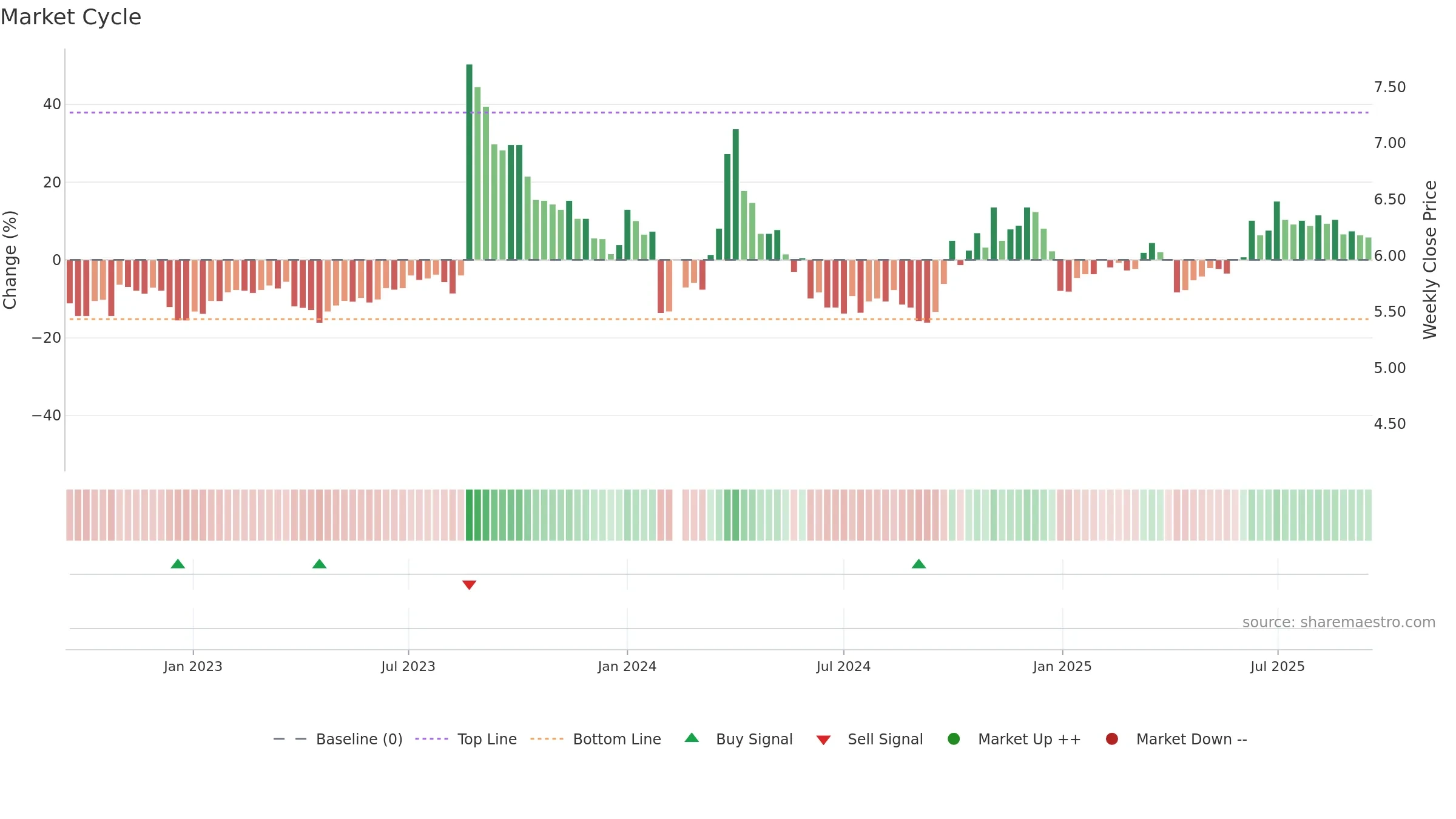
Task: Click the buy signal triangle before Jul 2023
Action: 319,564
